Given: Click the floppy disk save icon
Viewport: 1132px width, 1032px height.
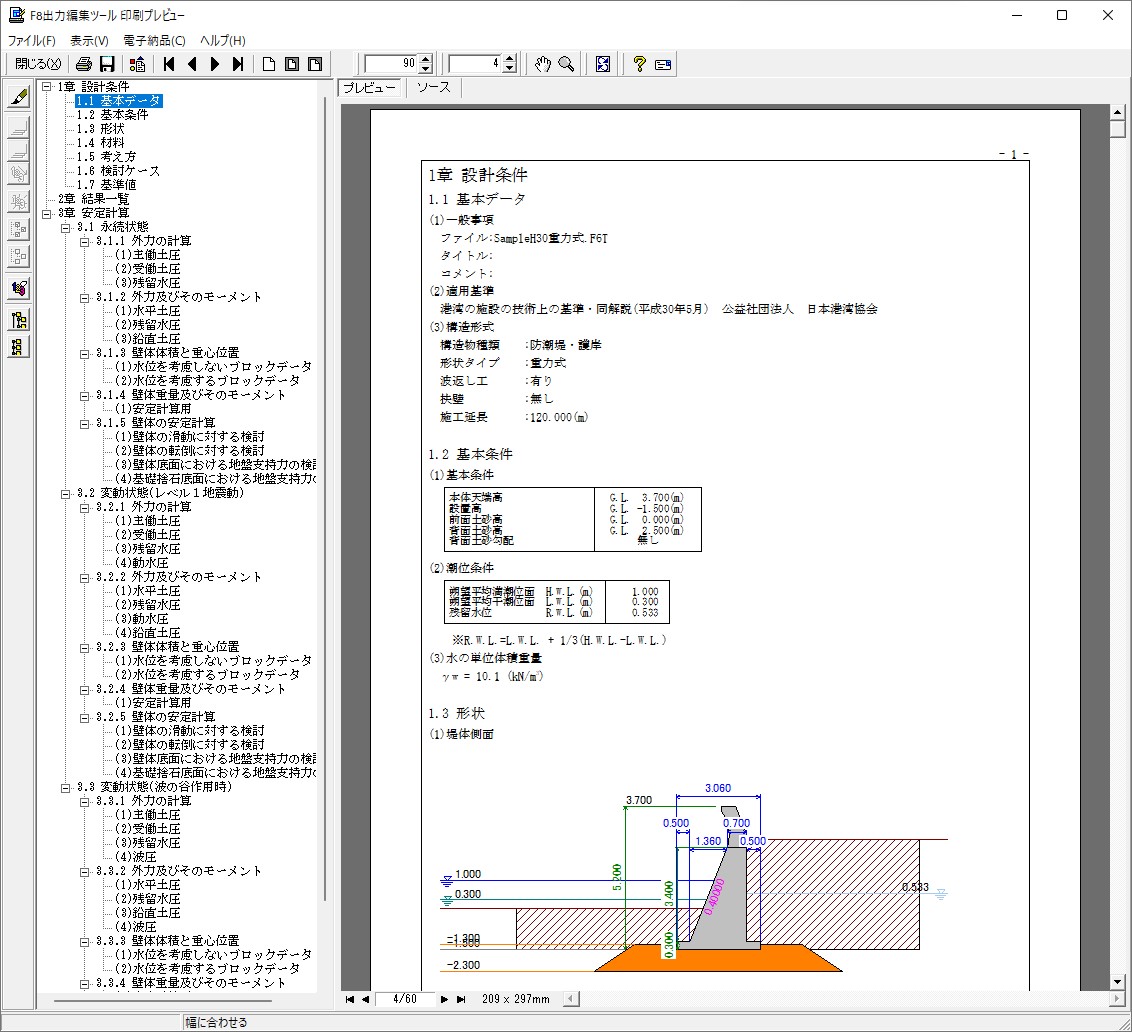Looking at the screenshot, I should point(107,64).
